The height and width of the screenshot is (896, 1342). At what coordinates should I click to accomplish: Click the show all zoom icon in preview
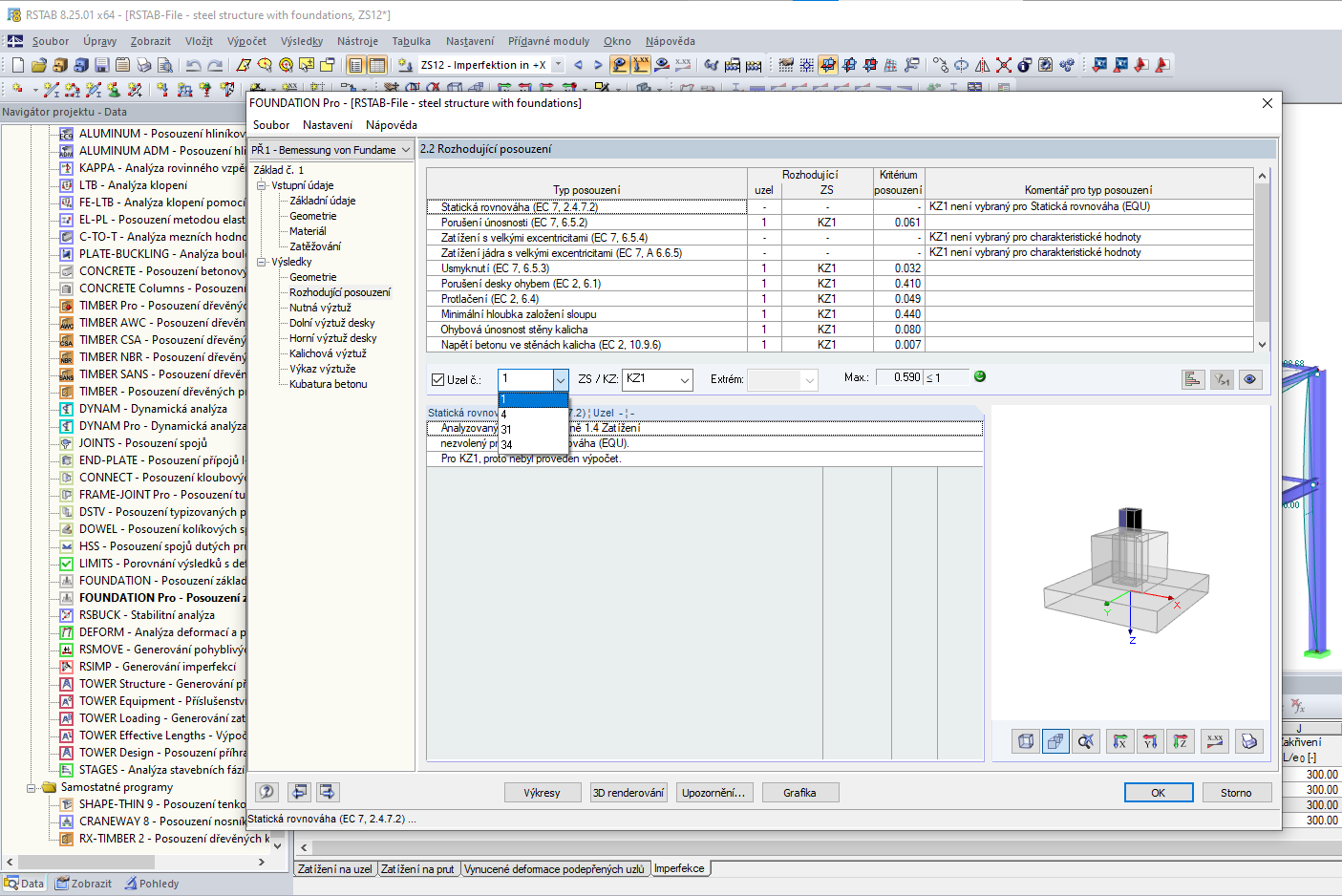tap(1086, 741)
